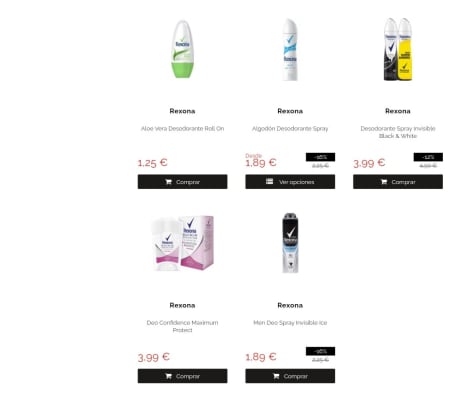Buy the Aloe Vera Roll On with Comprar

[x=182, y=182]
